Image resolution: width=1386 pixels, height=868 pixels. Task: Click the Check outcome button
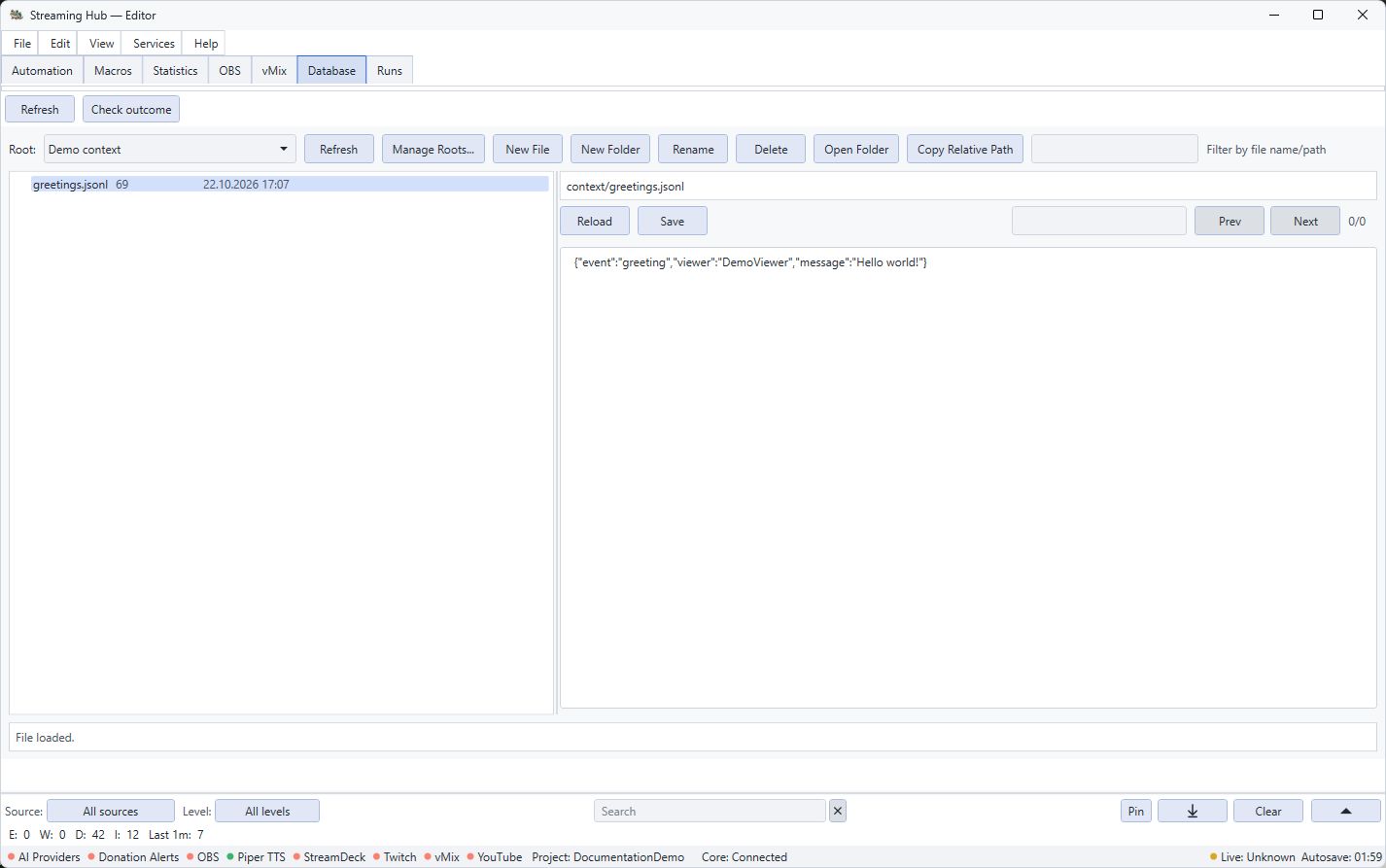tap(131, 109)
